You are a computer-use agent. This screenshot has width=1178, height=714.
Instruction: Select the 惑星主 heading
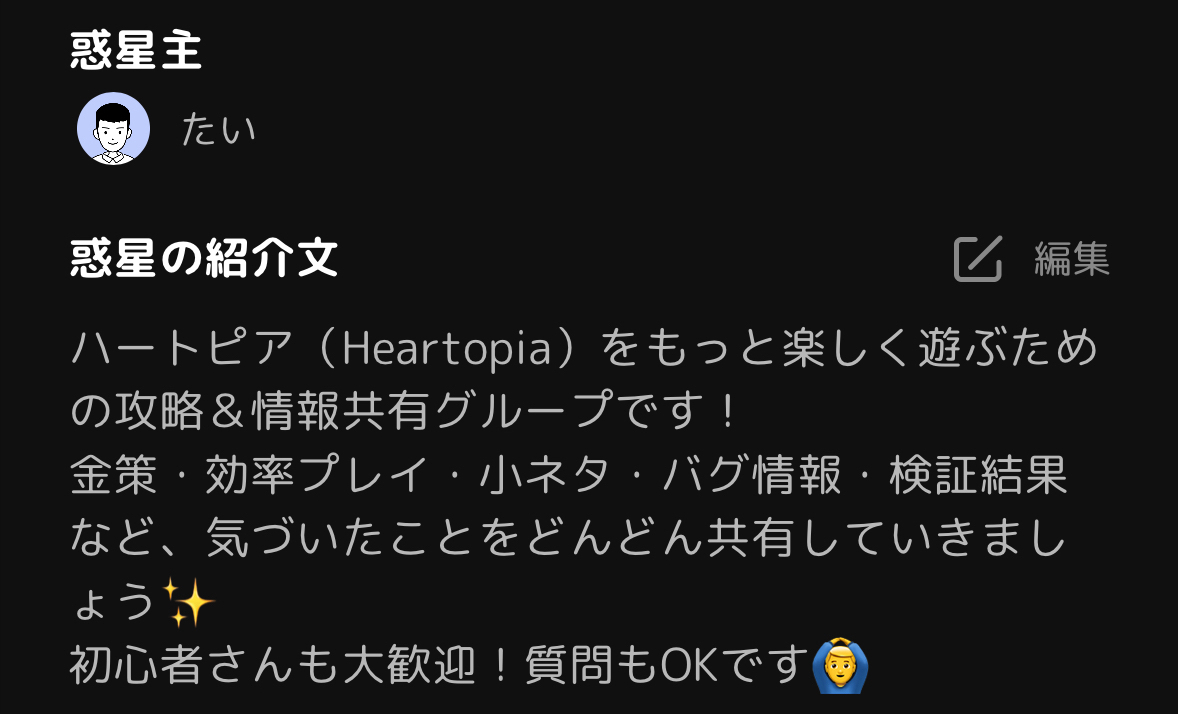136,51
